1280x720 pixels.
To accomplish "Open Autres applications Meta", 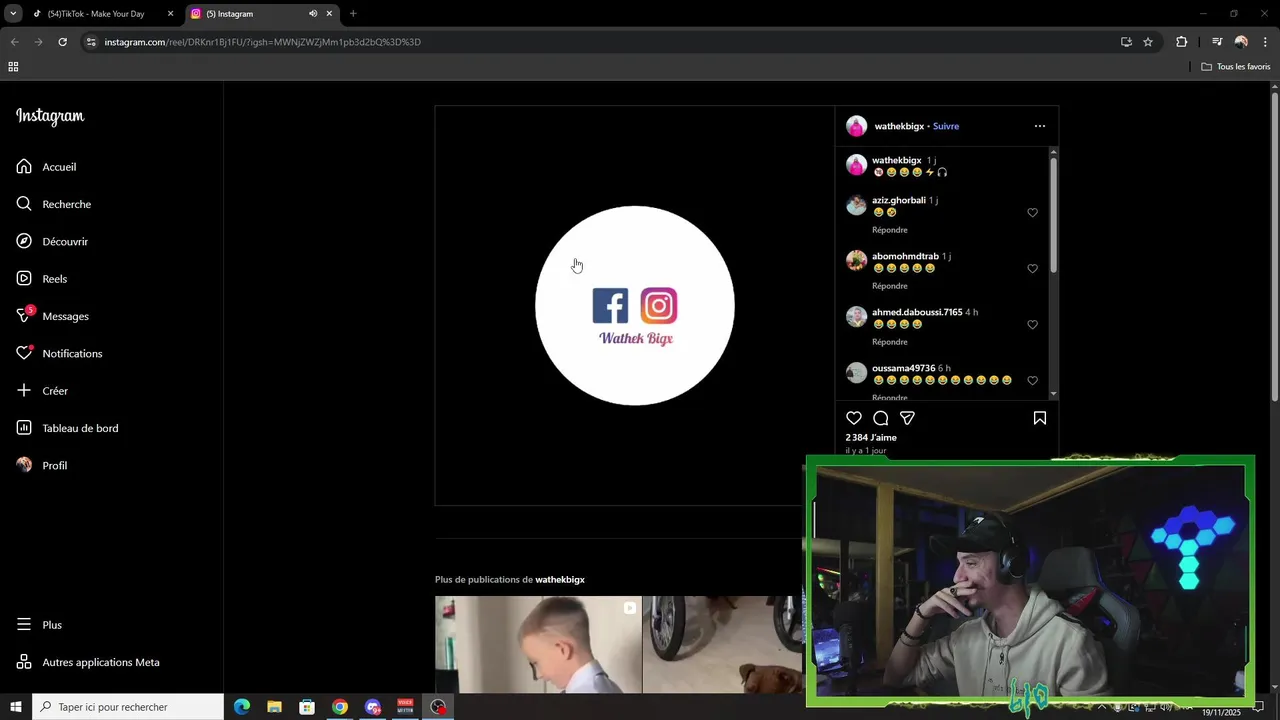I will 88,662.
